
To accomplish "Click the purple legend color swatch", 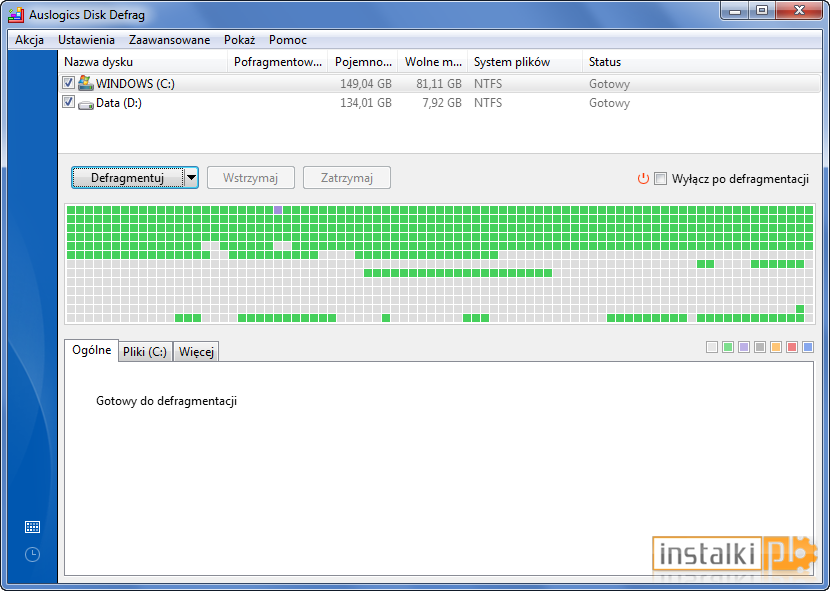I will click(x=744, y=347).
